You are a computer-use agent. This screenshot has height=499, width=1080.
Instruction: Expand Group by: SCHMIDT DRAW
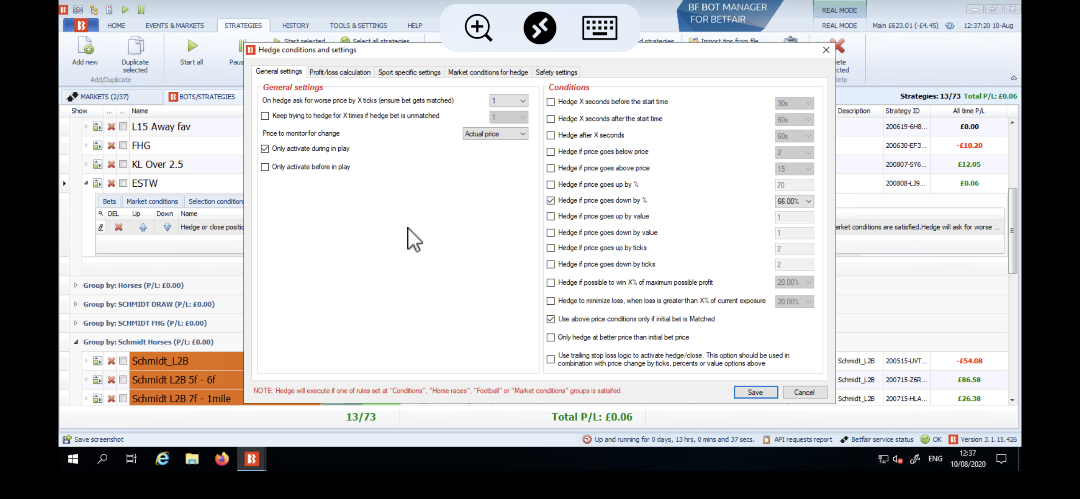pos(76,304)
